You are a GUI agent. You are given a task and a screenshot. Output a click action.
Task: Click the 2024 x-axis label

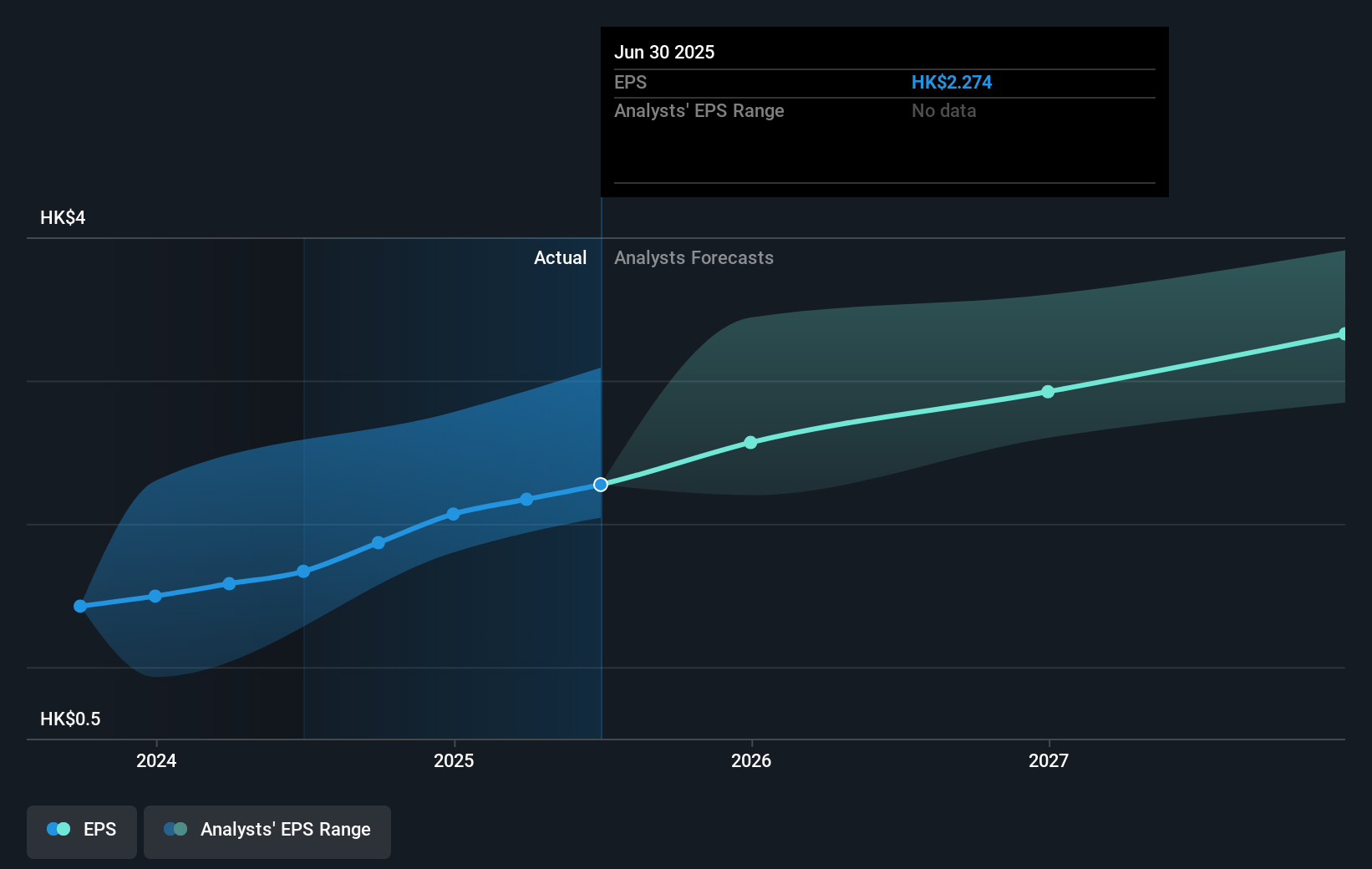(x=156, y=760)
